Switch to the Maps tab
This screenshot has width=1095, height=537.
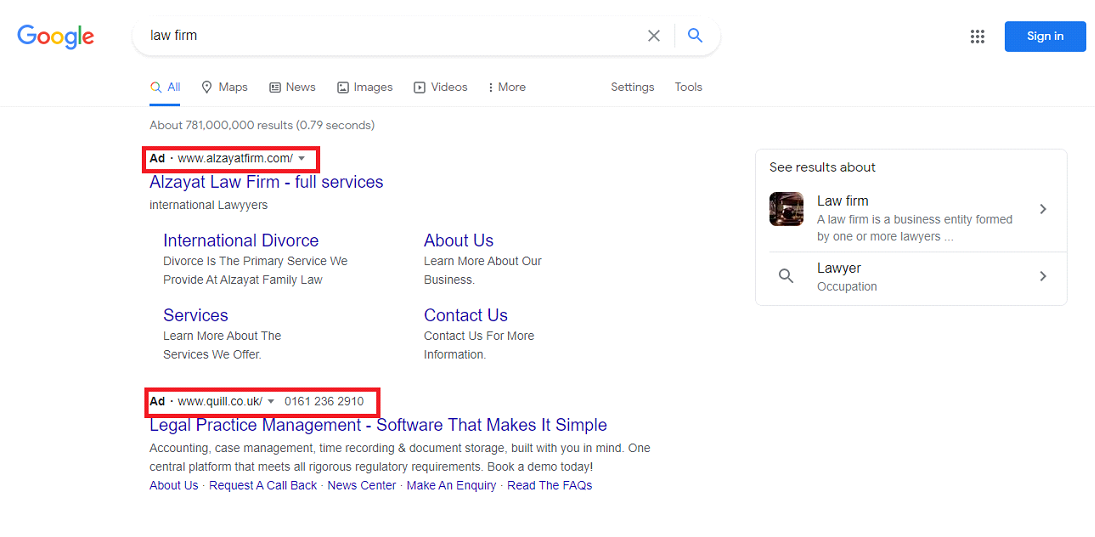[x=224, y=87]
